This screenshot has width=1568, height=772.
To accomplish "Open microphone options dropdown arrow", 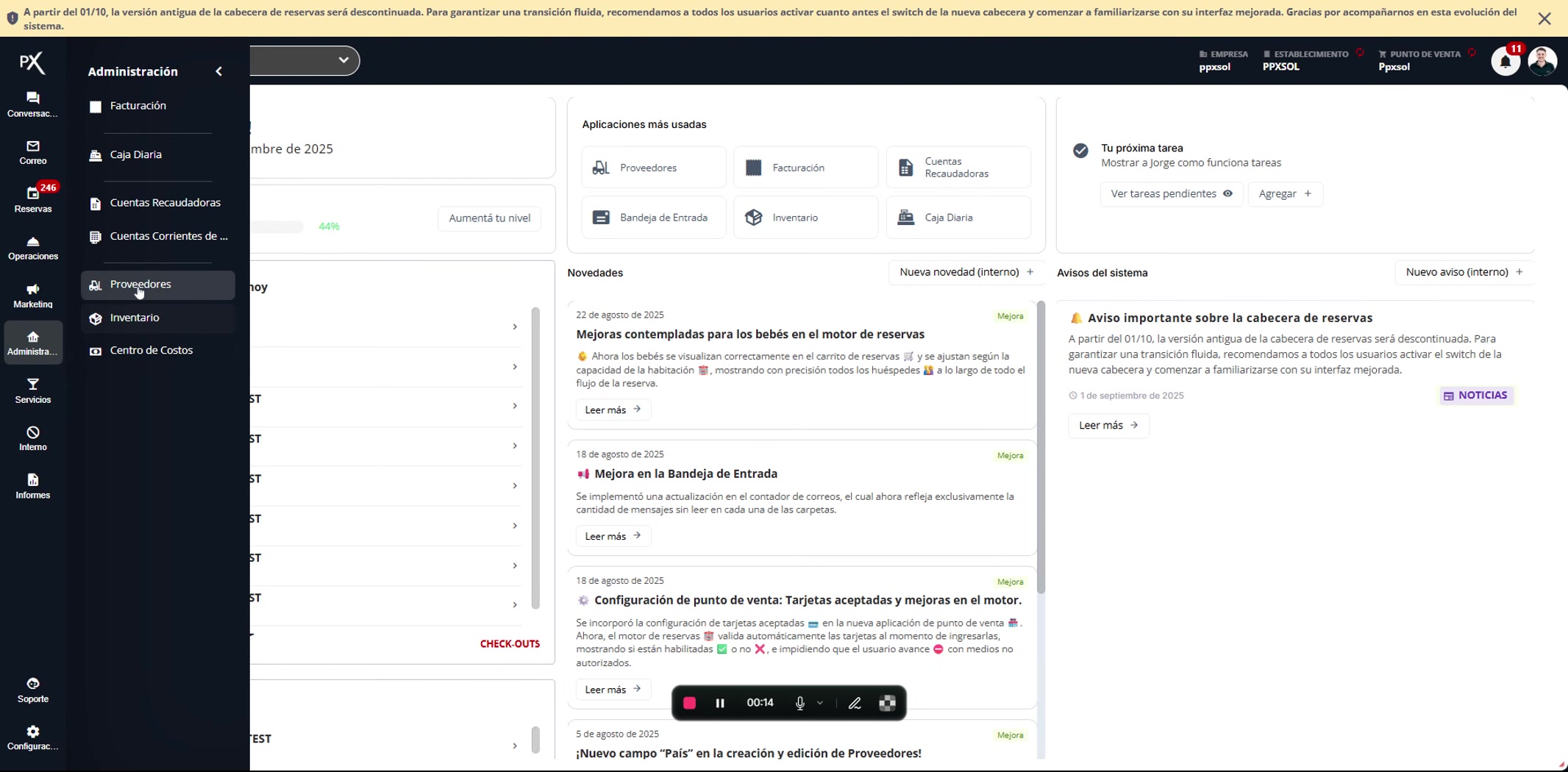I will pos(820,704).
